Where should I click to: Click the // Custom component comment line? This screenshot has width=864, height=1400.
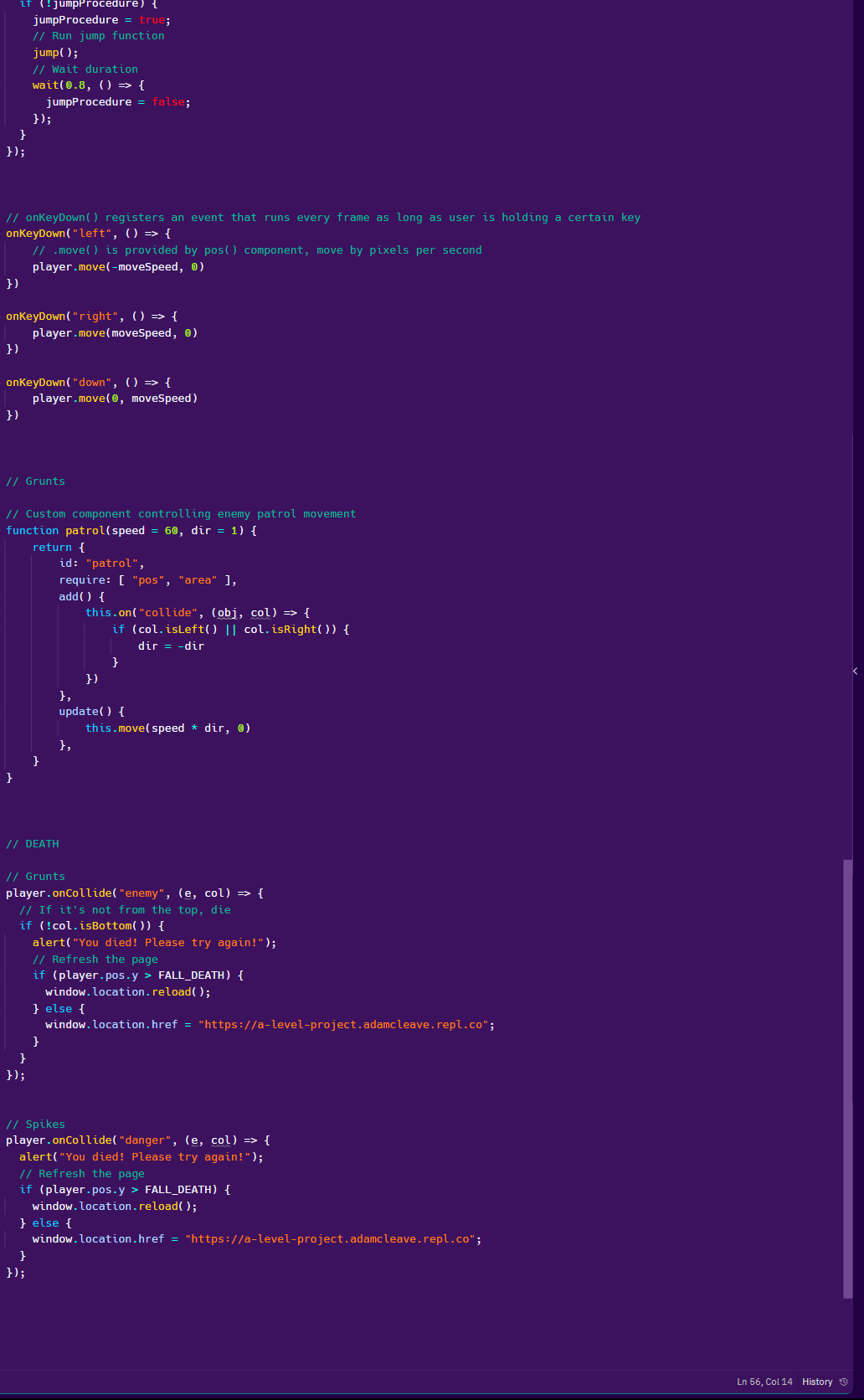(x=180, y=514)
